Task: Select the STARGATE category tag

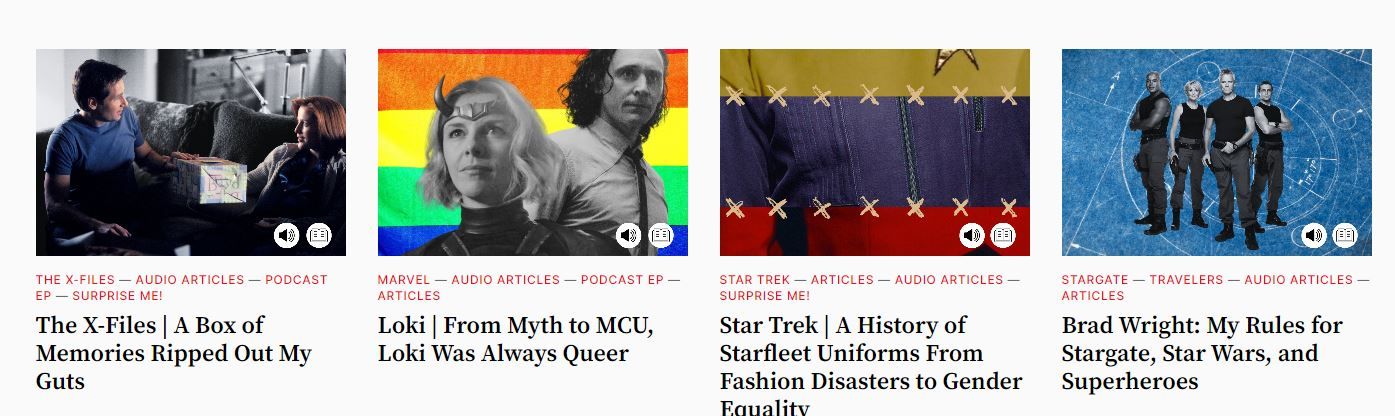Action: (x=1095, y=280)
